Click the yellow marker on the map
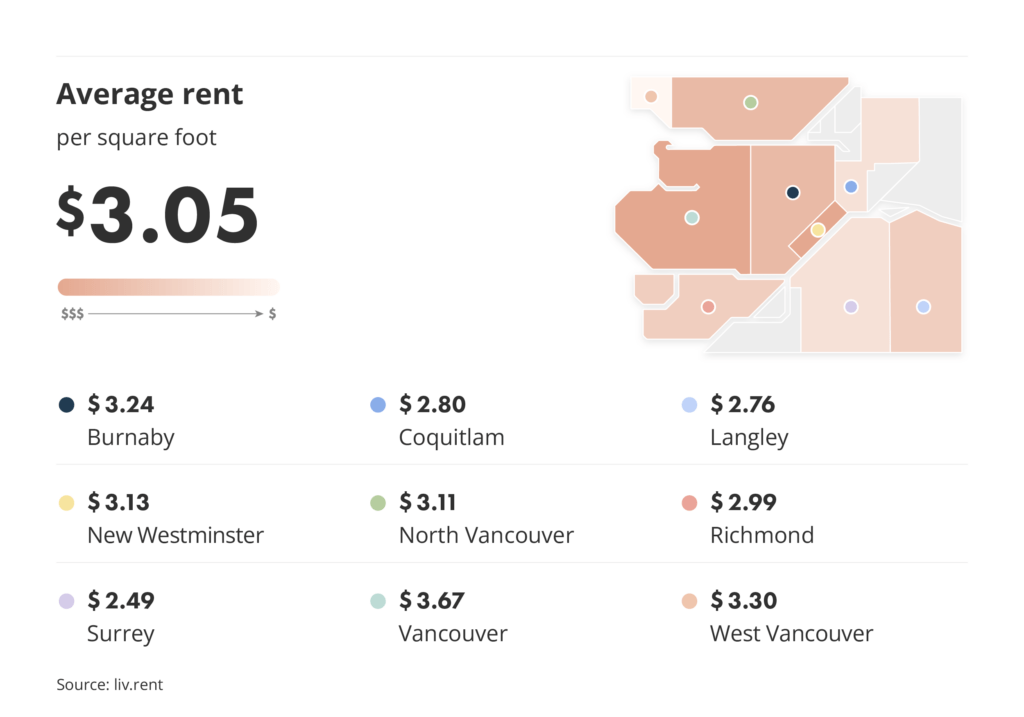The width and height of the screenshot is (1024, 717). pyautogui.click(x=818, y=230)
